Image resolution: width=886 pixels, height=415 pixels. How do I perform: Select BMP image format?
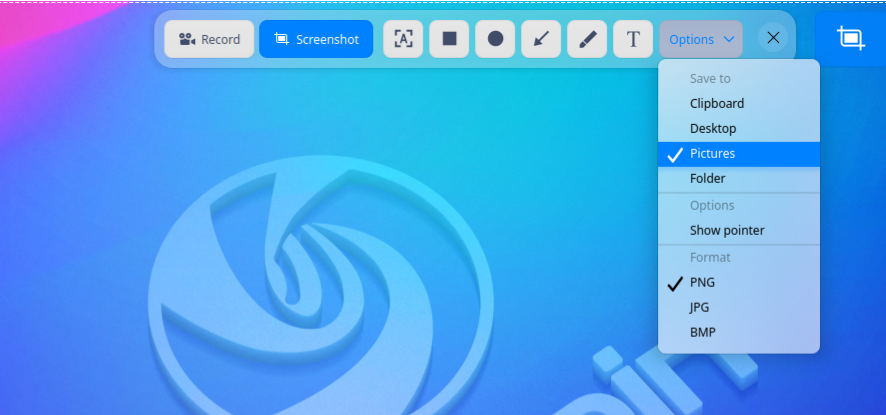click(x=739, y=332)
